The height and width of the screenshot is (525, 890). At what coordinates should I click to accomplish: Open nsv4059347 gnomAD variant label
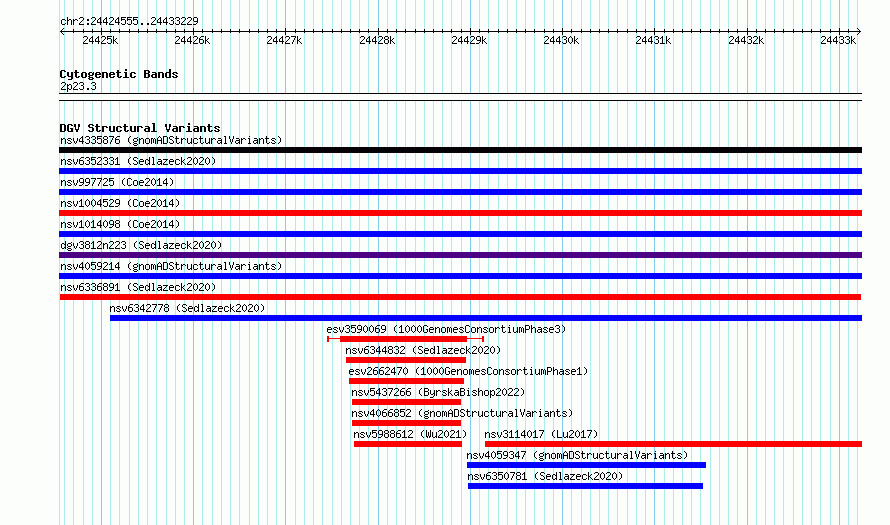click(577, 455)
